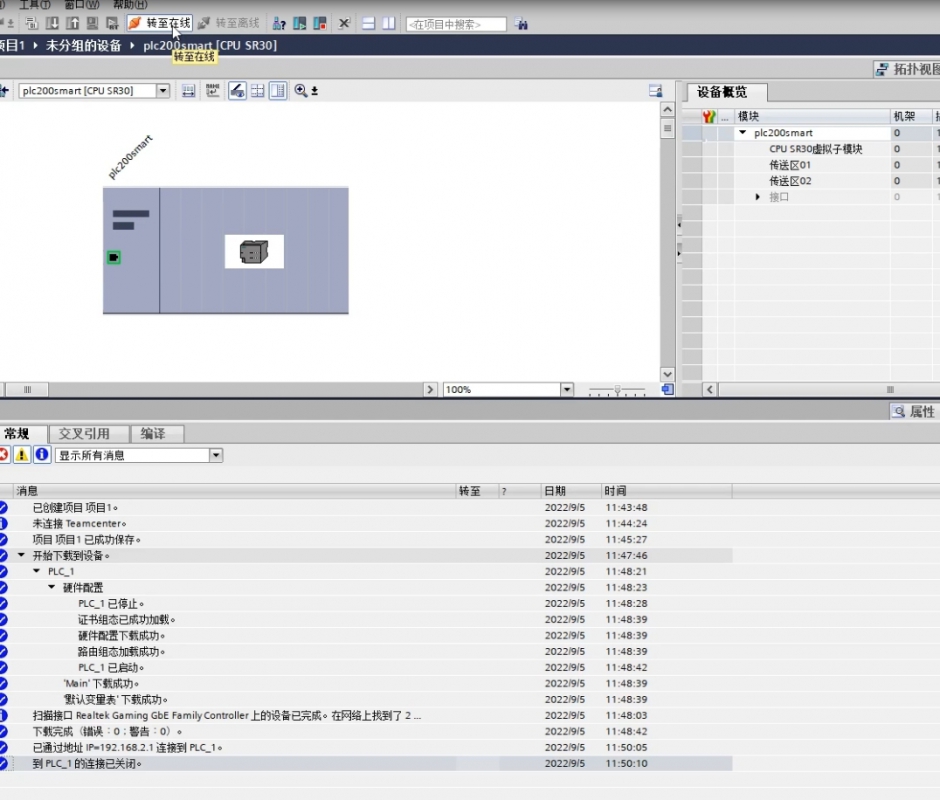
Task: Open the 属性 (Properties) tab
Action: click(914, 411)
